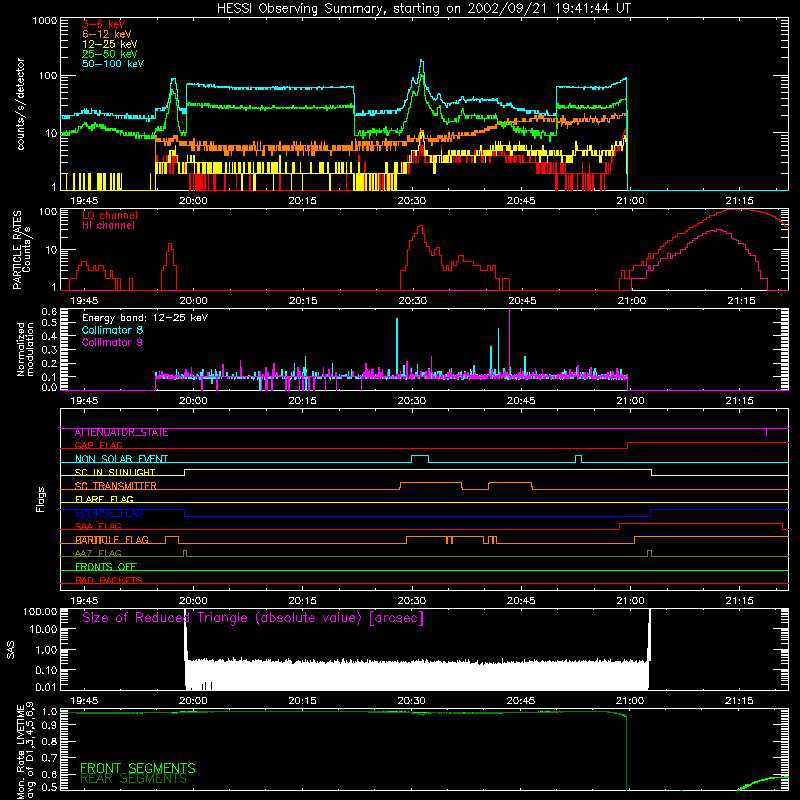The image size is (800, 800).
Task: Select the yellow 12-25 keV legend entry in top panel
Action: (x=110, y=44)
